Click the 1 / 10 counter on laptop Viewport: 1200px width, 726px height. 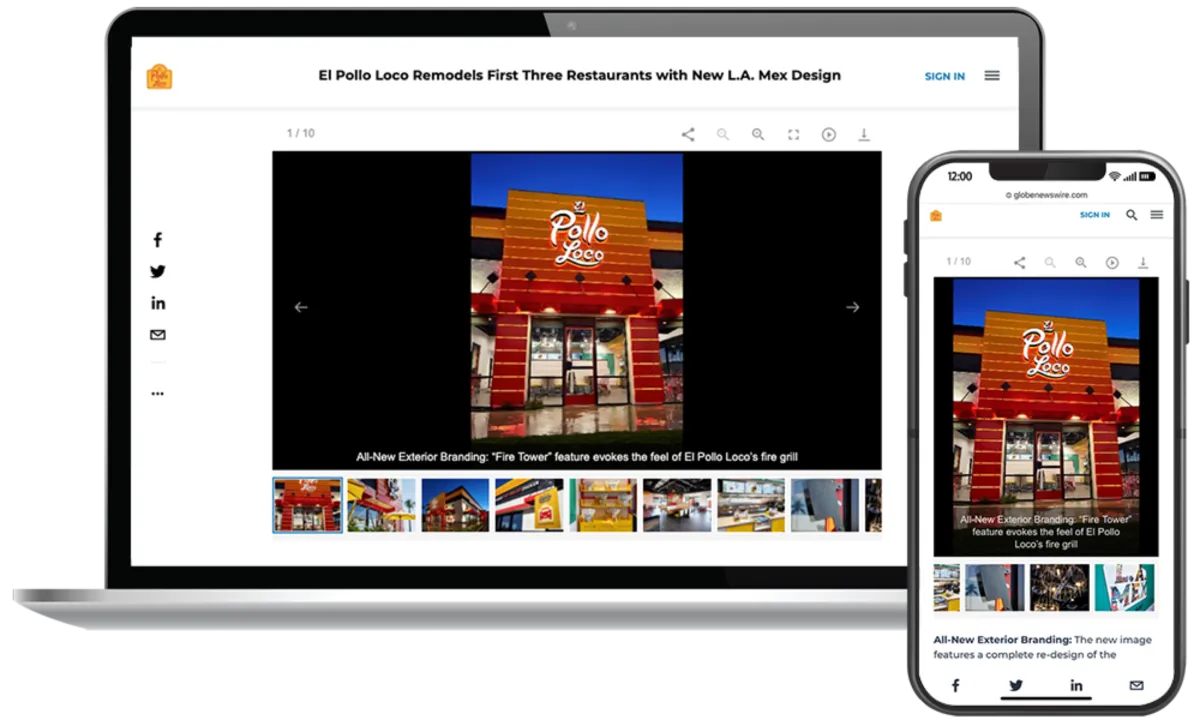[x=301, y=133]
